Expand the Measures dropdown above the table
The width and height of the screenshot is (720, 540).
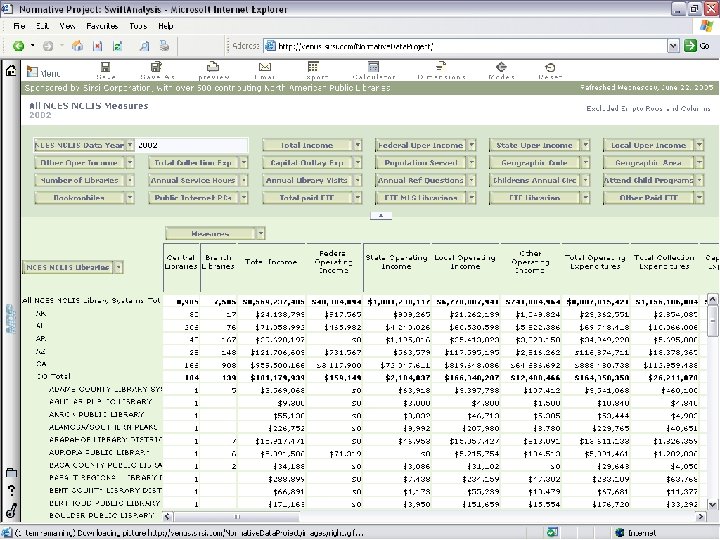click(260, 233)
